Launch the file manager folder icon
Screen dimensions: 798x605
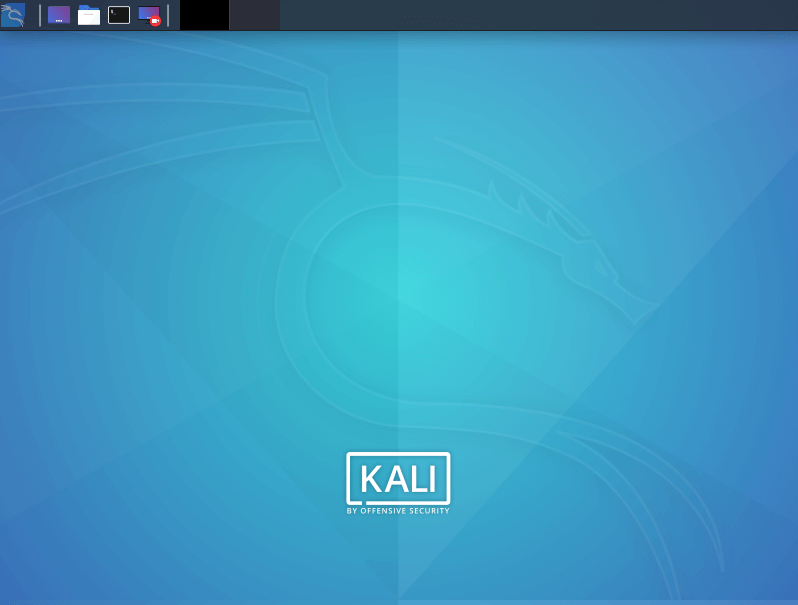[89, 15]
